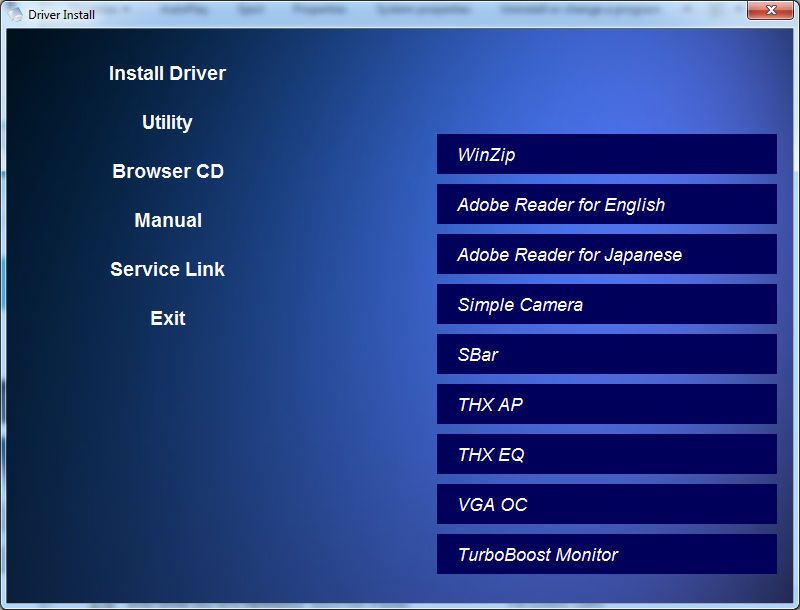The width and height of the screenshot is (800, 610).
Task: Click the Driver Install window icon in title bar
Action: 14,14
